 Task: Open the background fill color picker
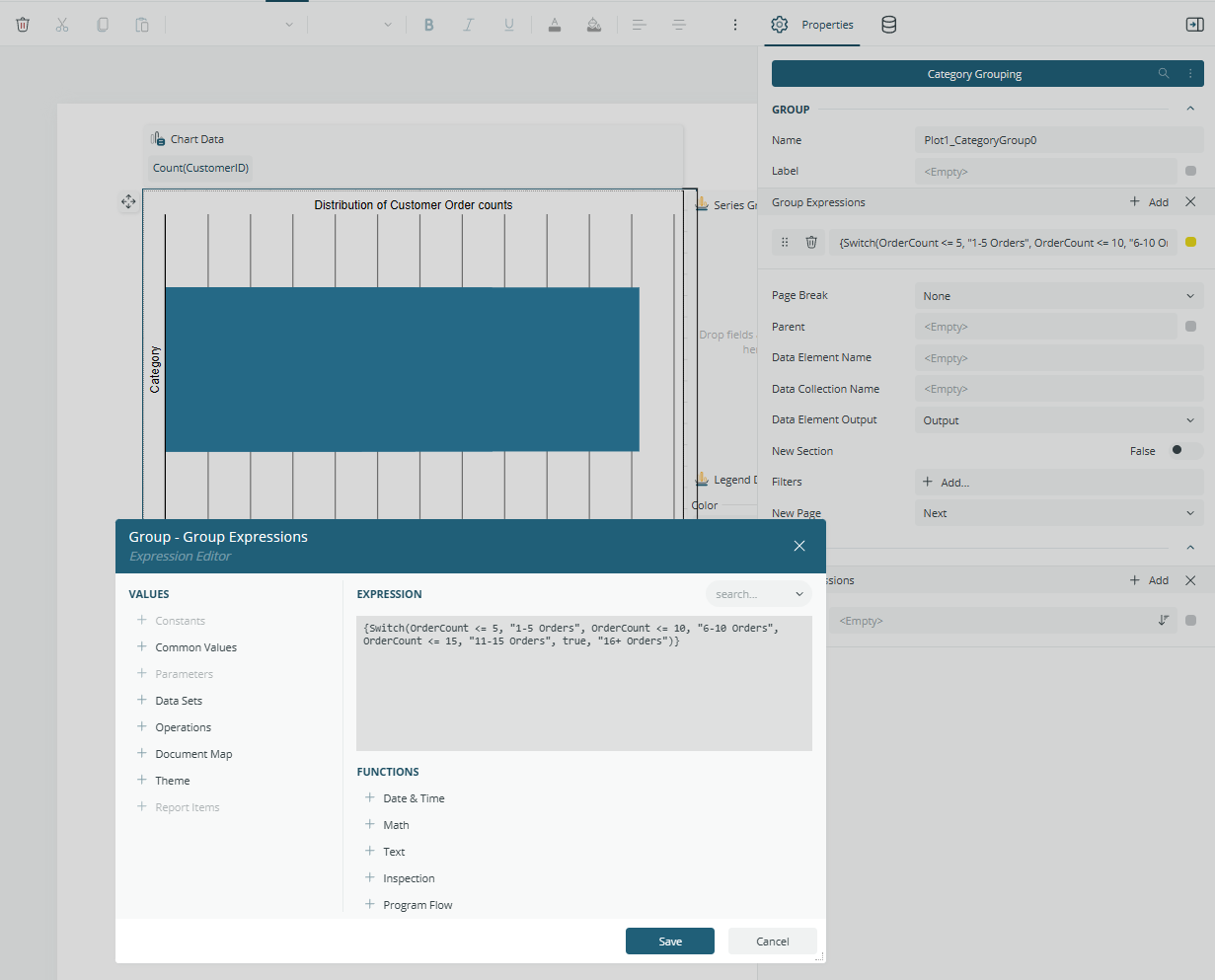pyautogui.click(x=594, y=25)
